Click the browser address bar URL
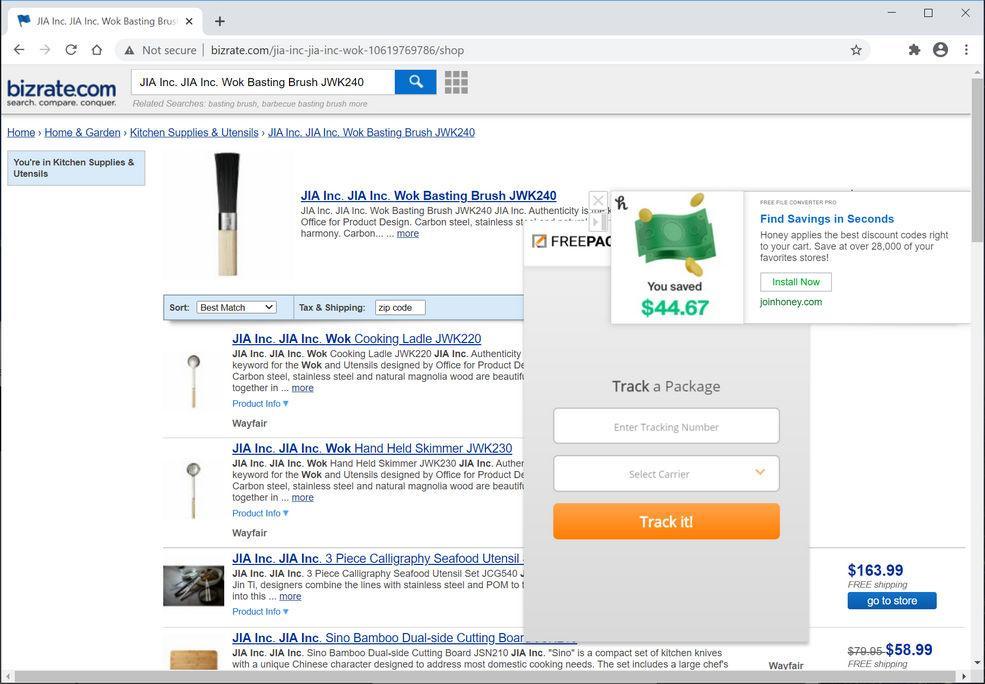The width and height of the screenshot is (985, 684). pyautogui.click(x=337, y=50)
